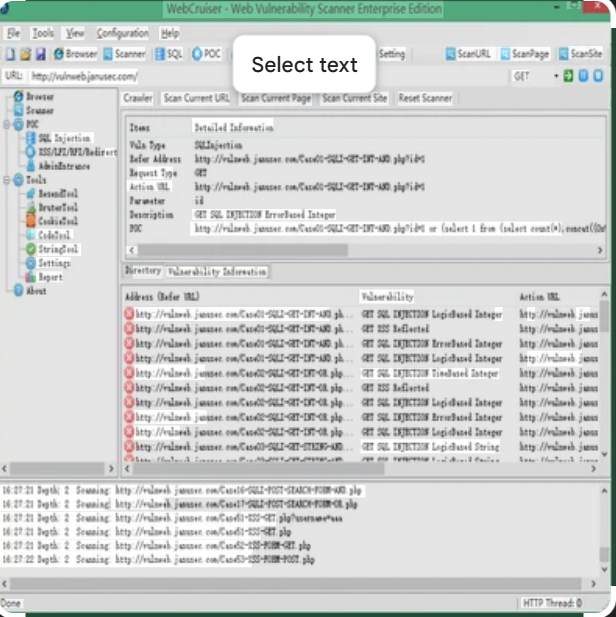The image size is (616, 617).
Task: Select Scanner in the left tree
Action: [x=34, y=110]
